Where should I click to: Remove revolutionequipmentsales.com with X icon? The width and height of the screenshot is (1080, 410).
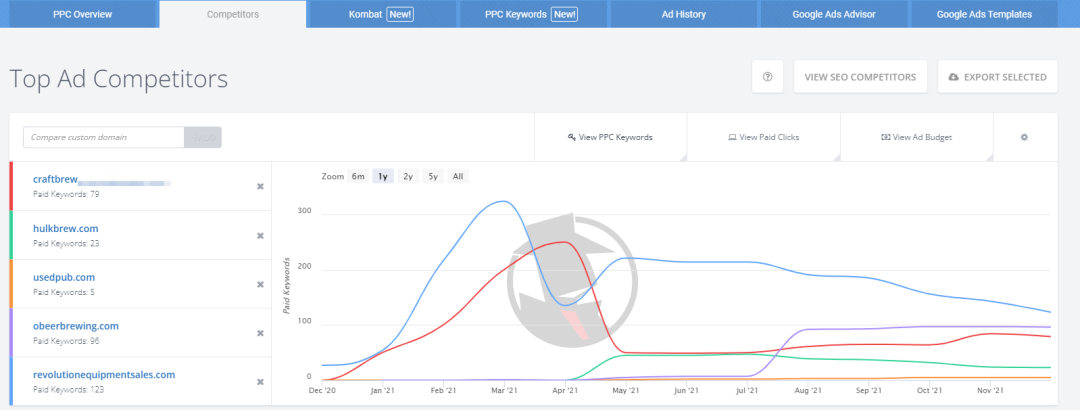[260, 382]
